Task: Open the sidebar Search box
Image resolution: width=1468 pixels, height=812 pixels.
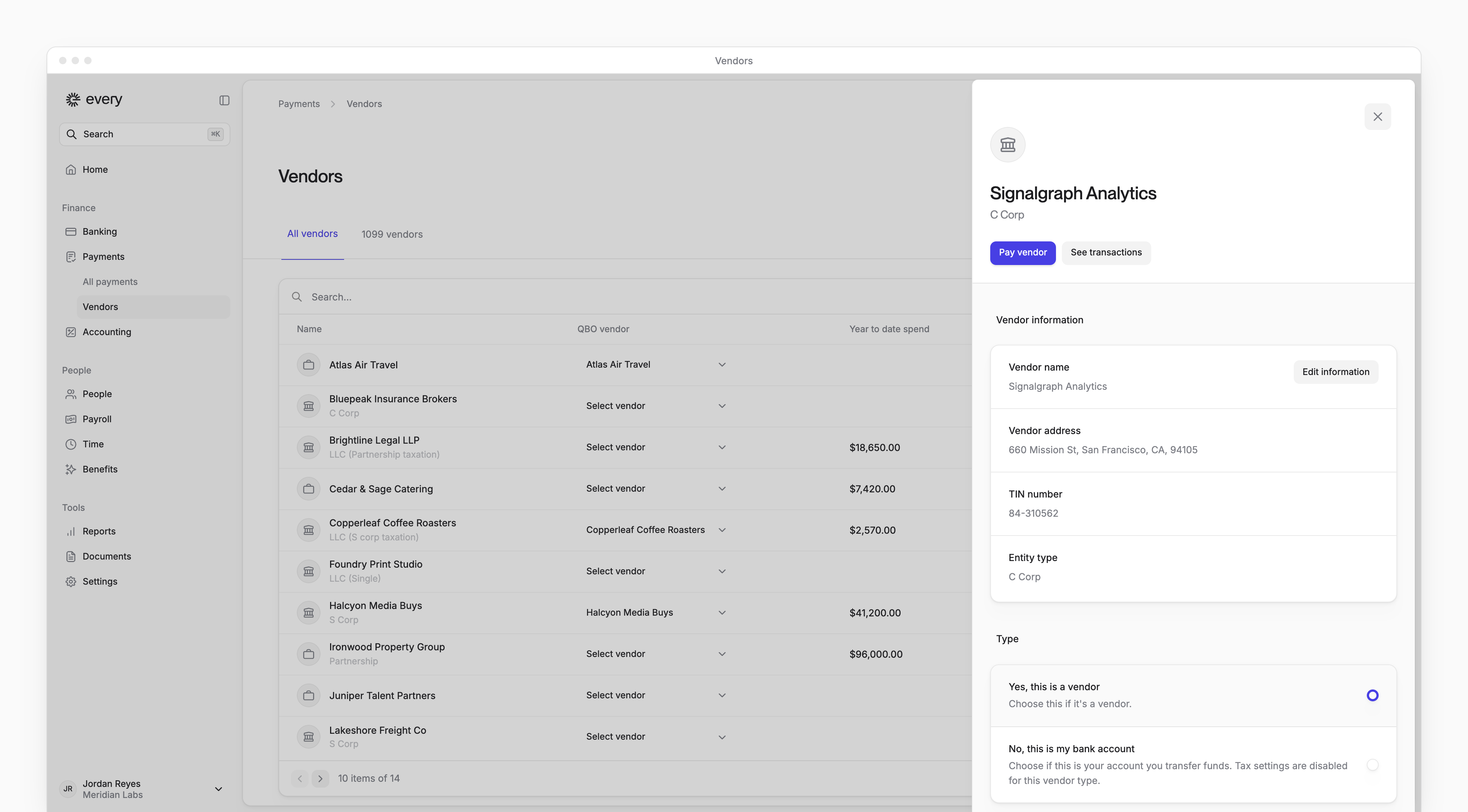Action: pyautogui.click(x=145, y=134)
